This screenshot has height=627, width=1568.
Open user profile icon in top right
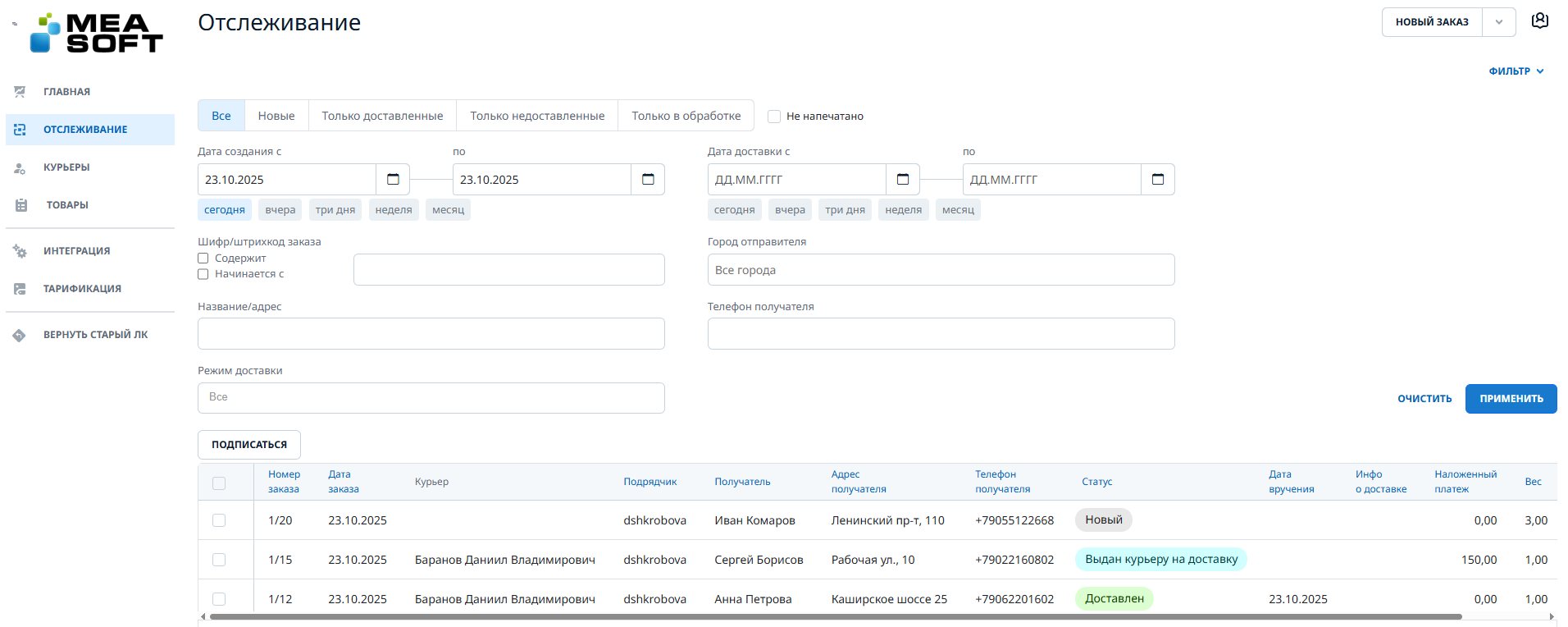click(1539, 21)
